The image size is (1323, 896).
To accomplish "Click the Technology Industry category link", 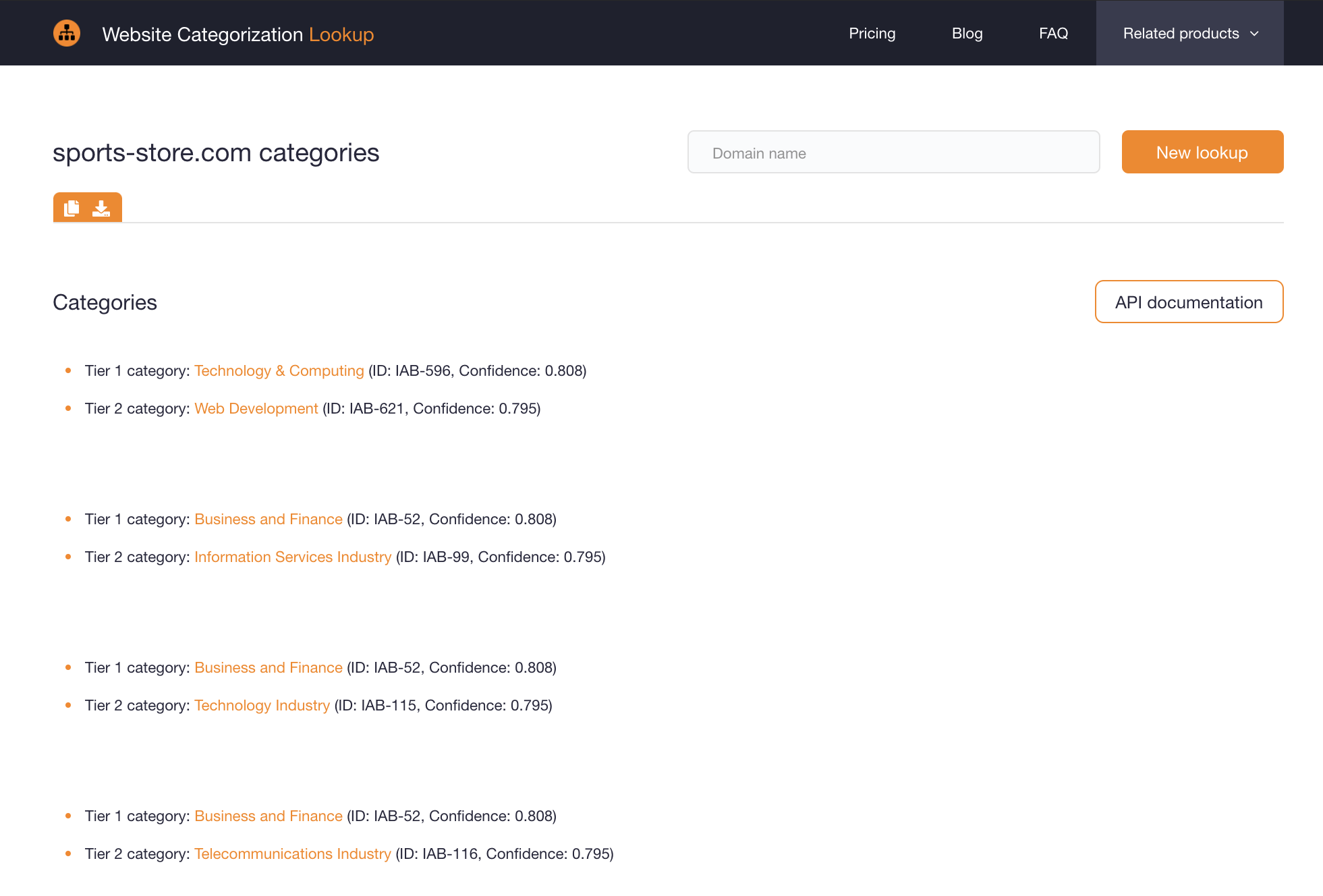I will [262, 704].
